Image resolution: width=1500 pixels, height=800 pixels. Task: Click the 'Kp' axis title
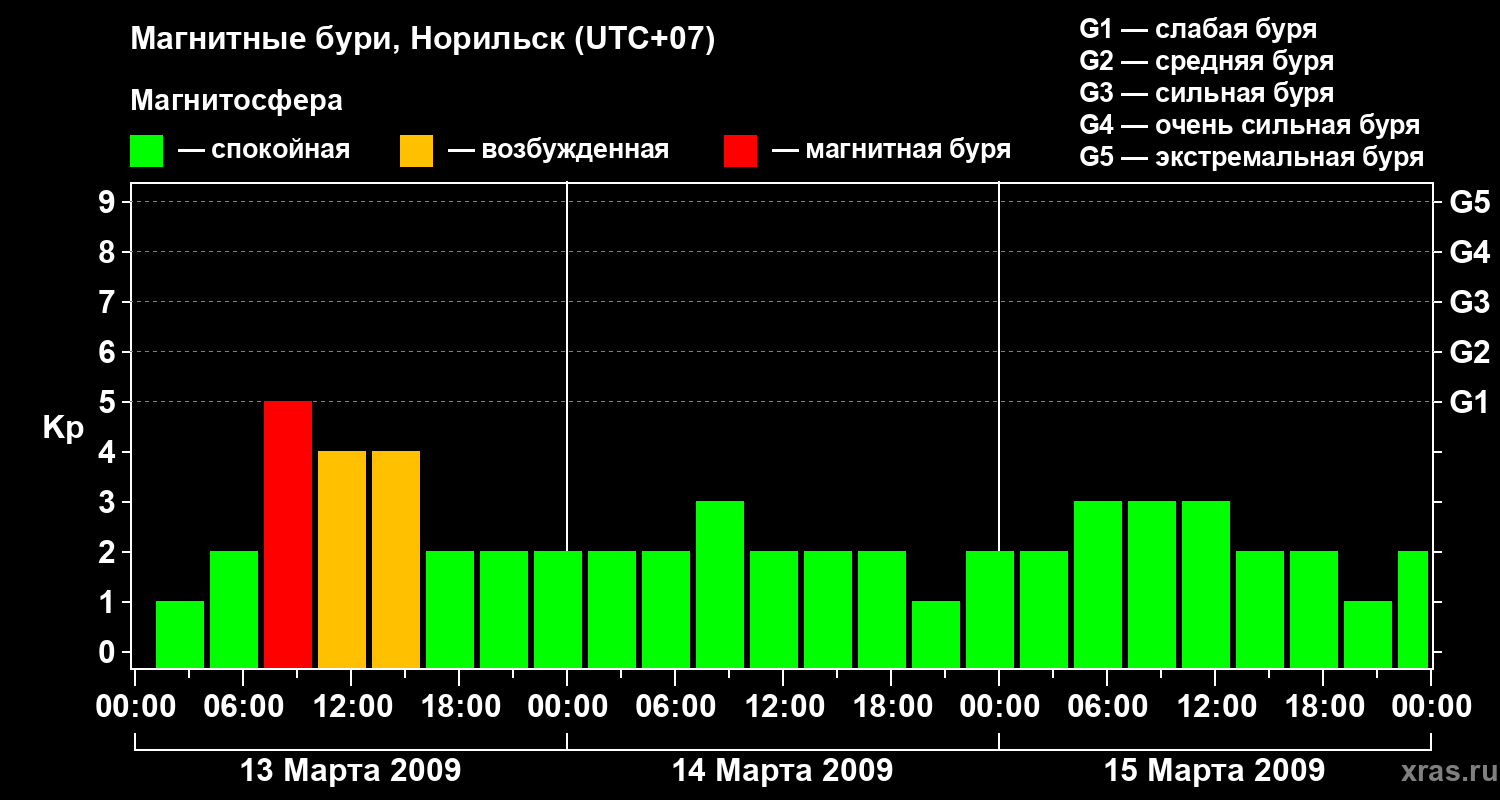(63, 428)
